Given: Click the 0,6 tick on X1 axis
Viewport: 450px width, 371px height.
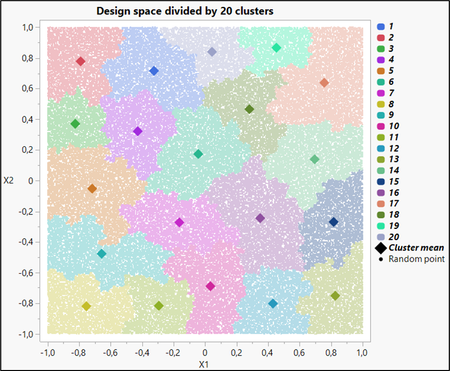Looking at the screenshot, I should [299, 353].
